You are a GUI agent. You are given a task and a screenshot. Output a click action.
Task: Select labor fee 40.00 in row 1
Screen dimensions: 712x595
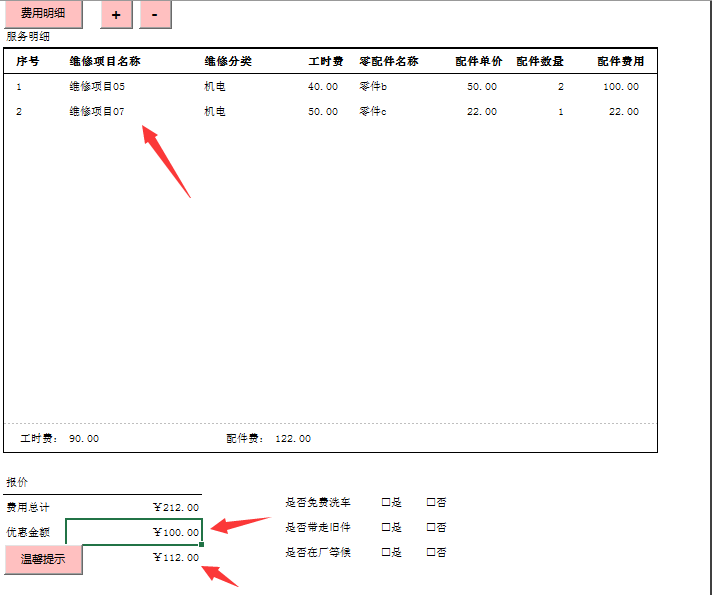point(323,86)
